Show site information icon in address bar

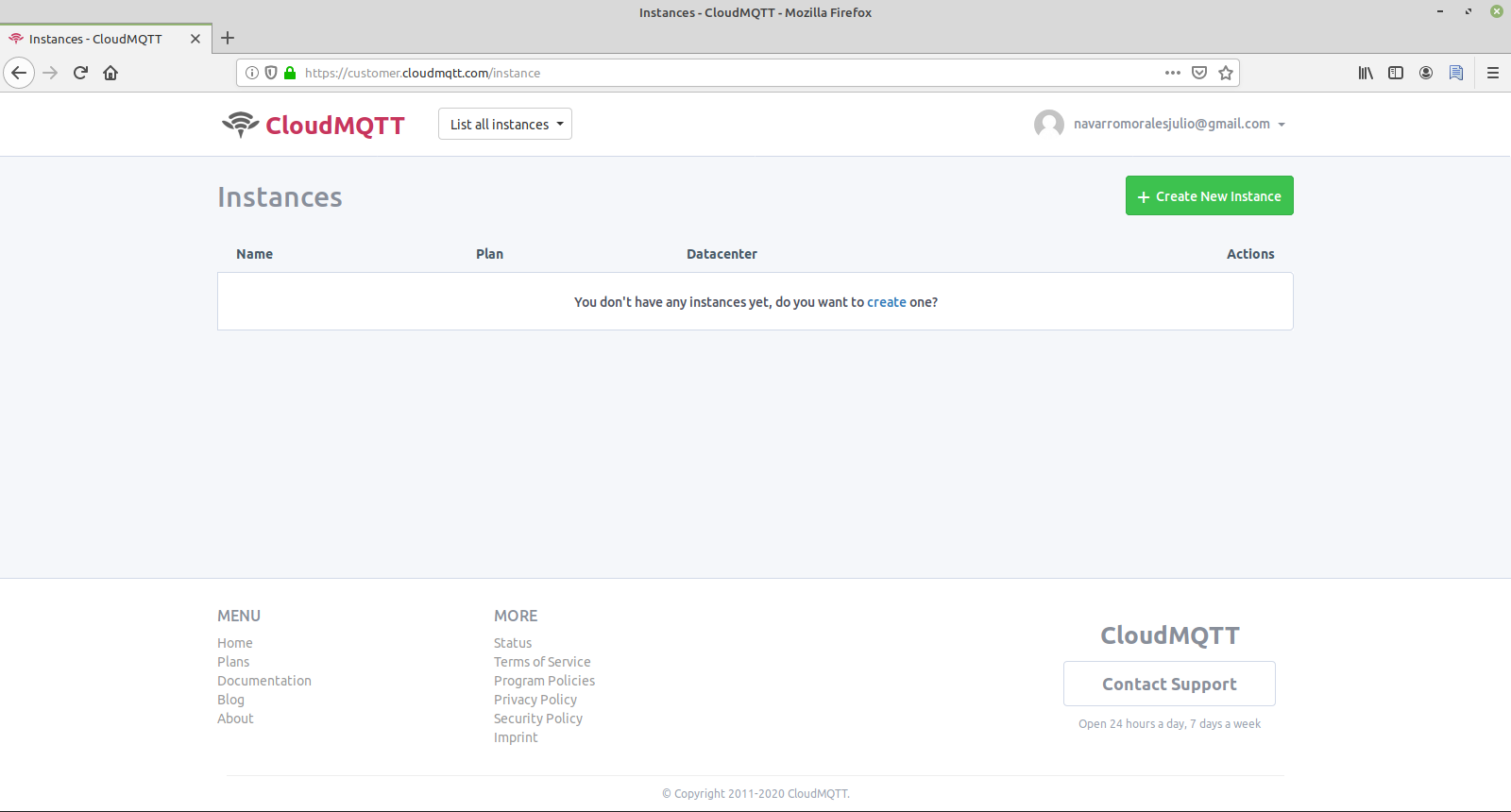[252, 73]
